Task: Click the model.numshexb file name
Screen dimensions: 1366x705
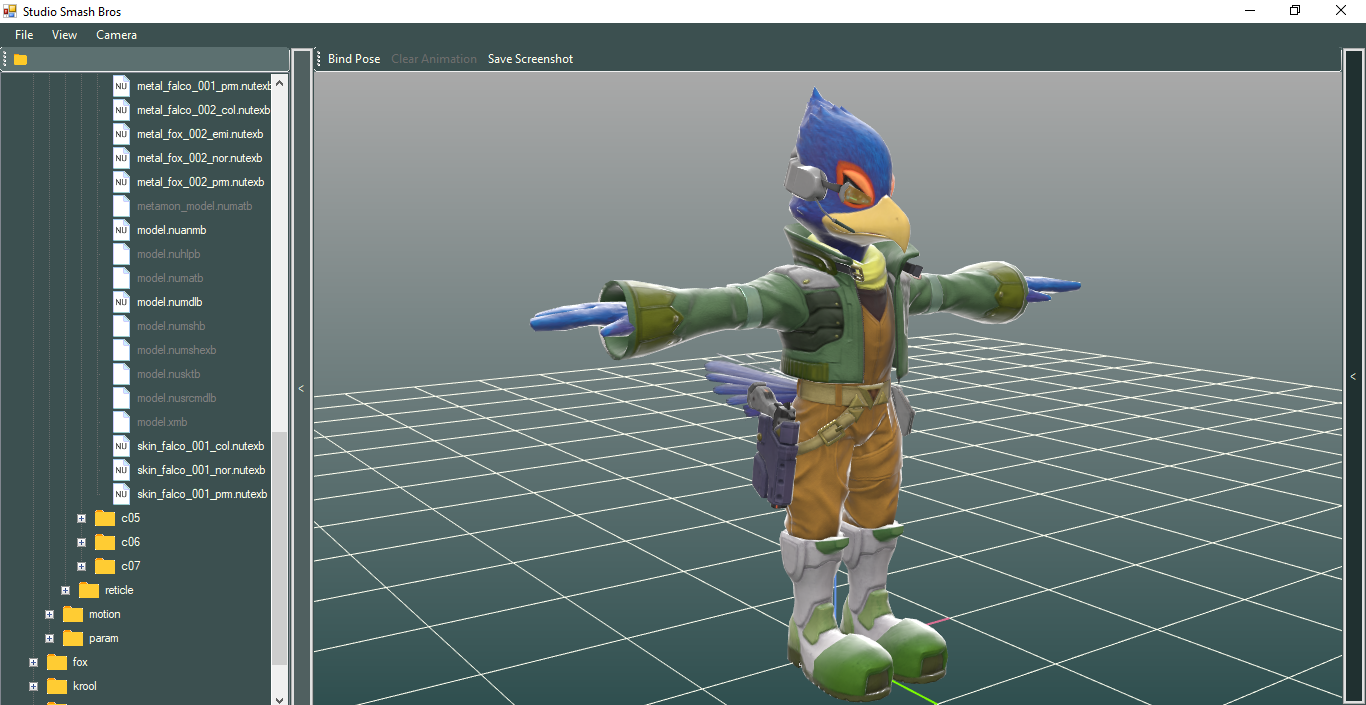Action: click(177, 350)
